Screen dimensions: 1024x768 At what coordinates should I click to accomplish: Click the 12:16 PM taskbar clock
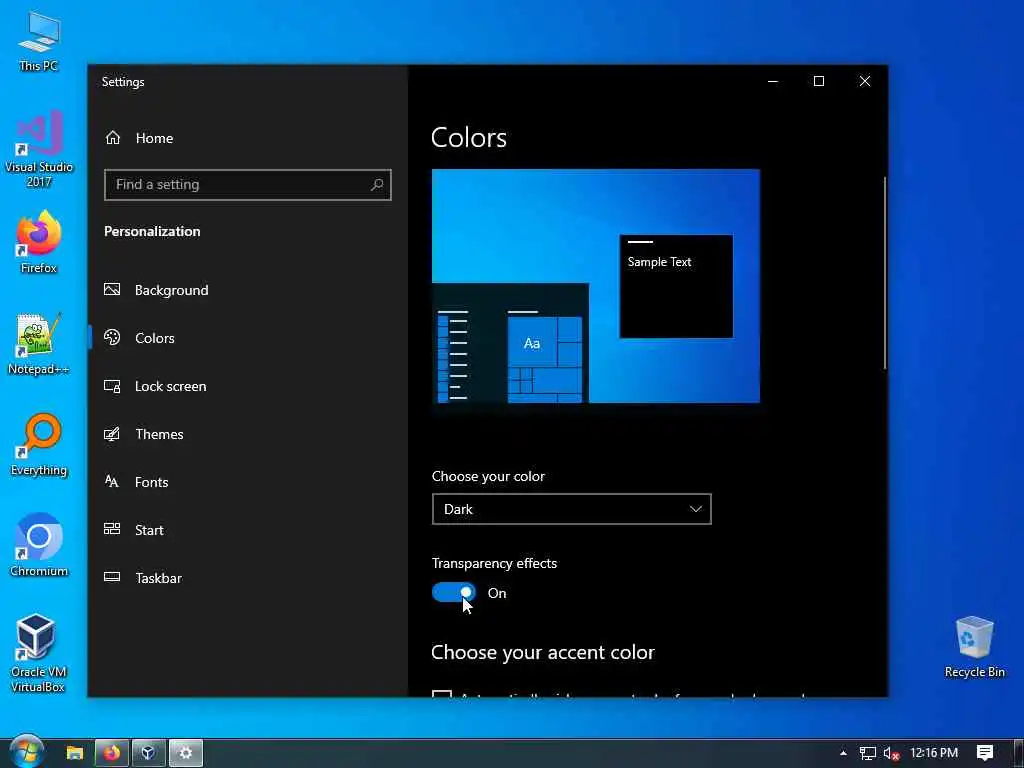pos(934,753)
